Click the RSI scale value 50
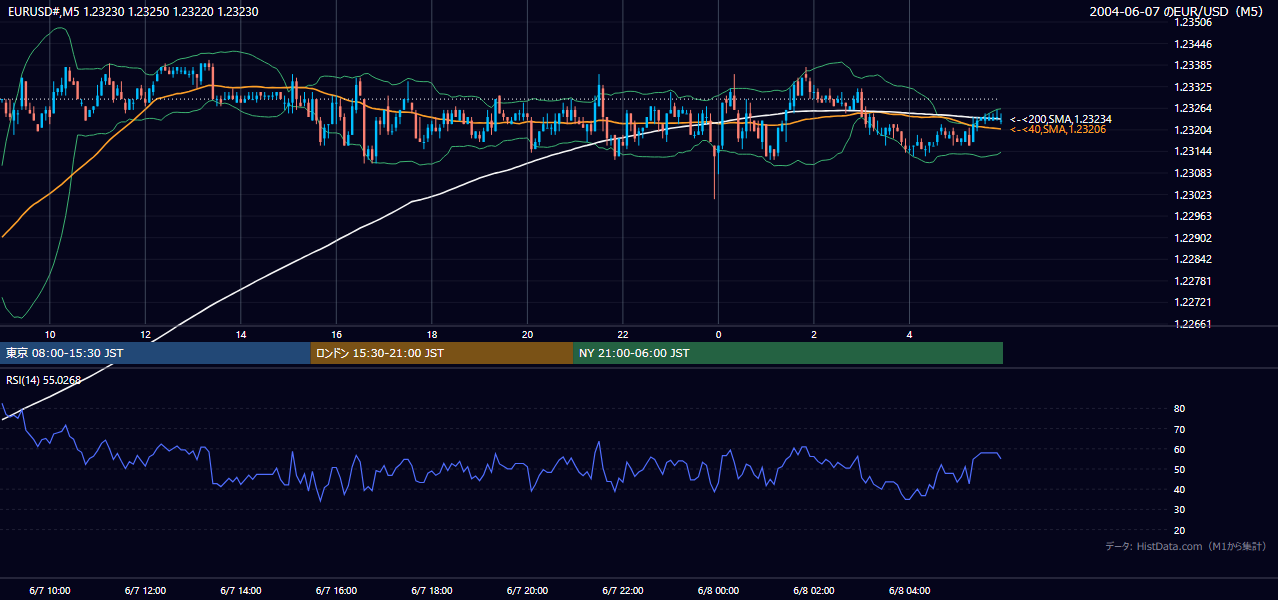This screenshot has height=600, width=1278. 1180,469
